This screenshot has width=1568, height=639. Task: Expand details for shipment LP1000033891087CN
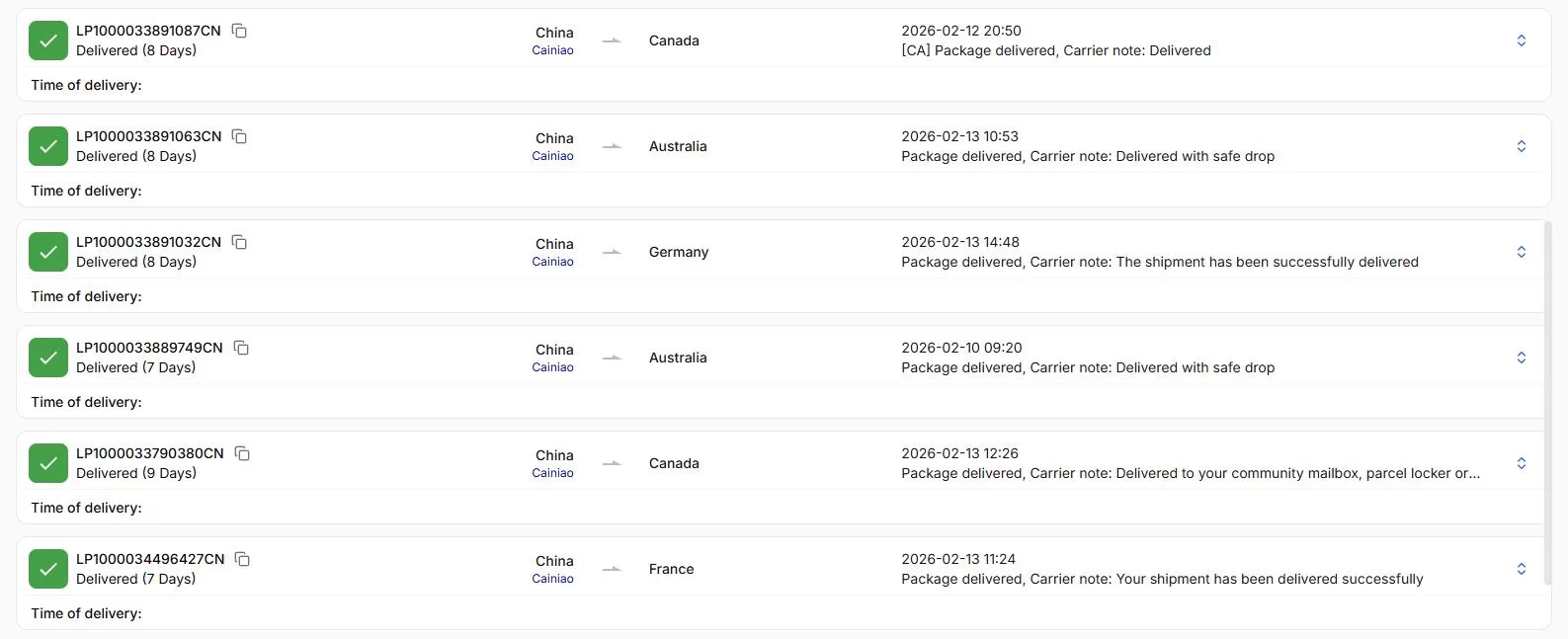[1521, 40]
